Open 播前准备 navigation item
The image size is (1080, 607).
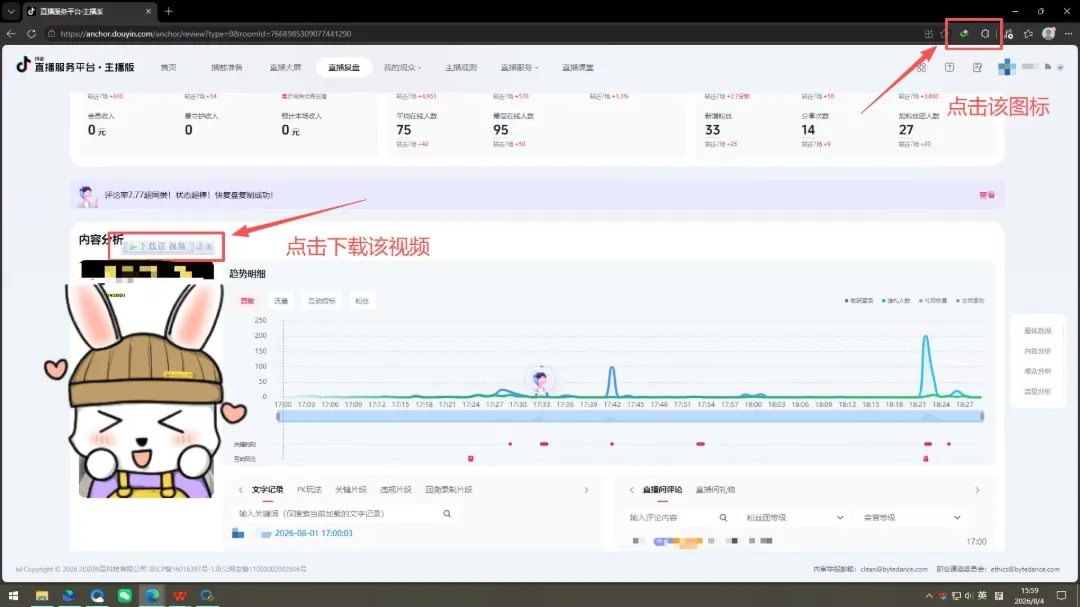[x=227, y=68]
